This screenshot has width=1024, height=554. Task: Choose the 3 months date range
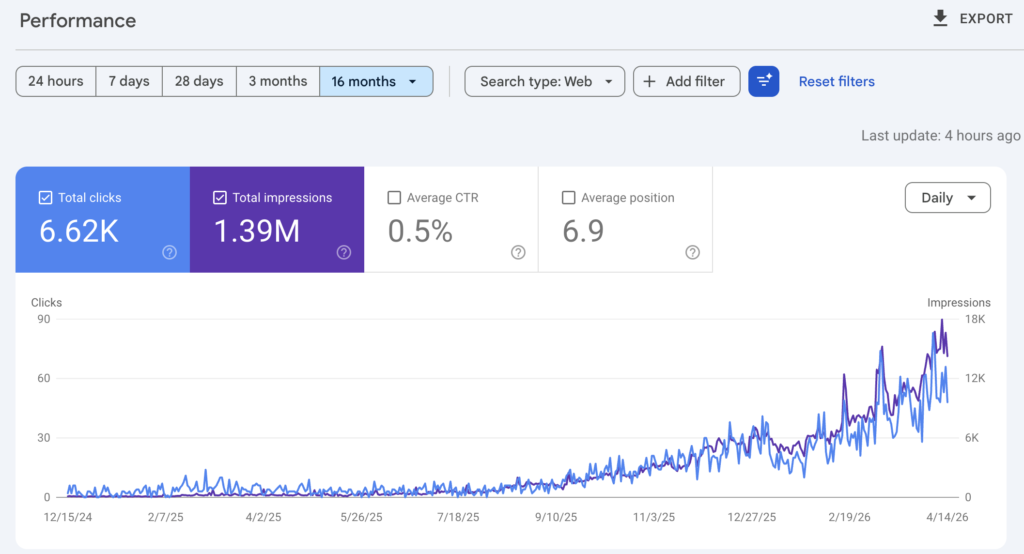point(278,82)
